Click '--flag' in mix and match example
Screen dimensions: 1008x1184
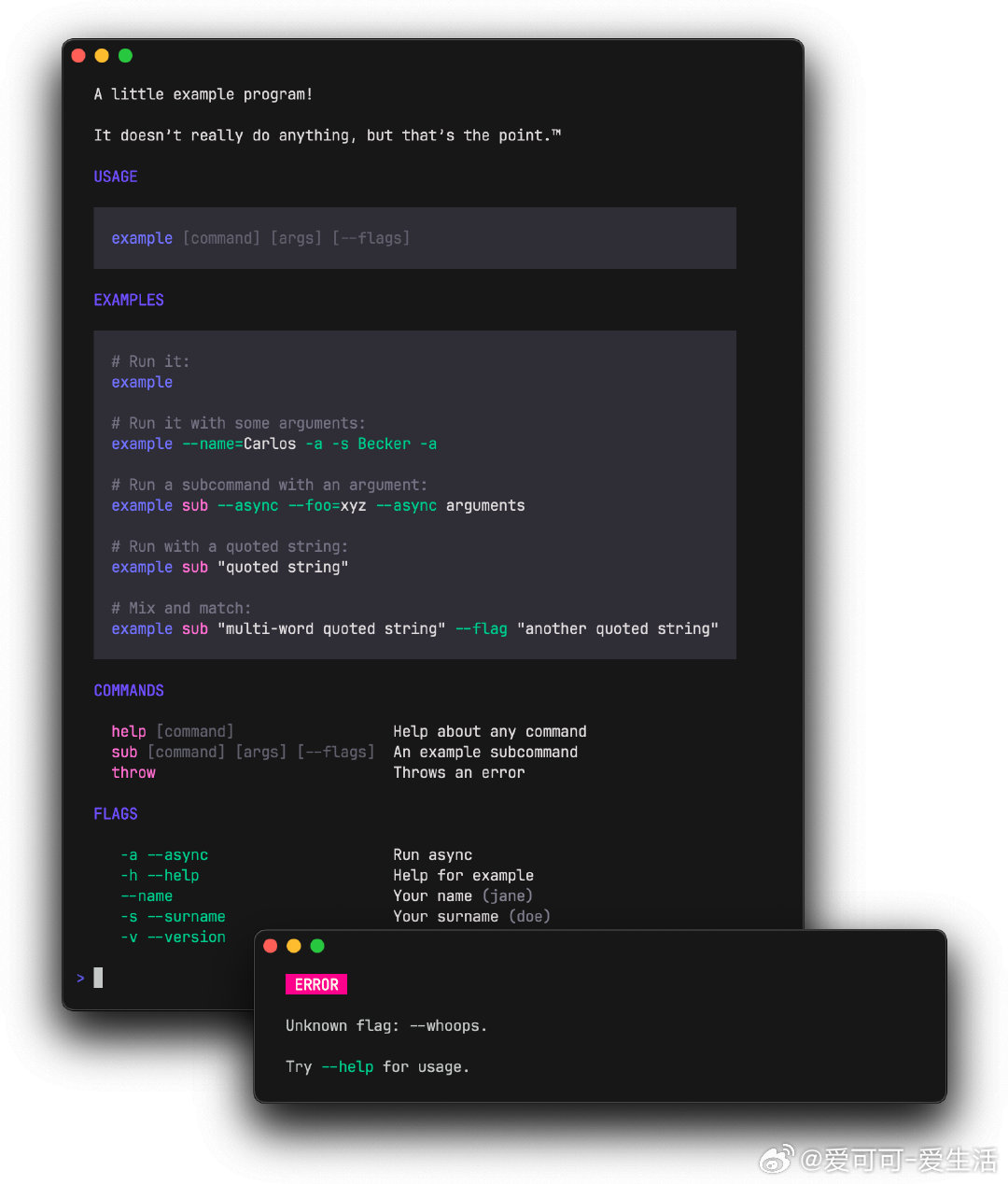pos(482,628)
